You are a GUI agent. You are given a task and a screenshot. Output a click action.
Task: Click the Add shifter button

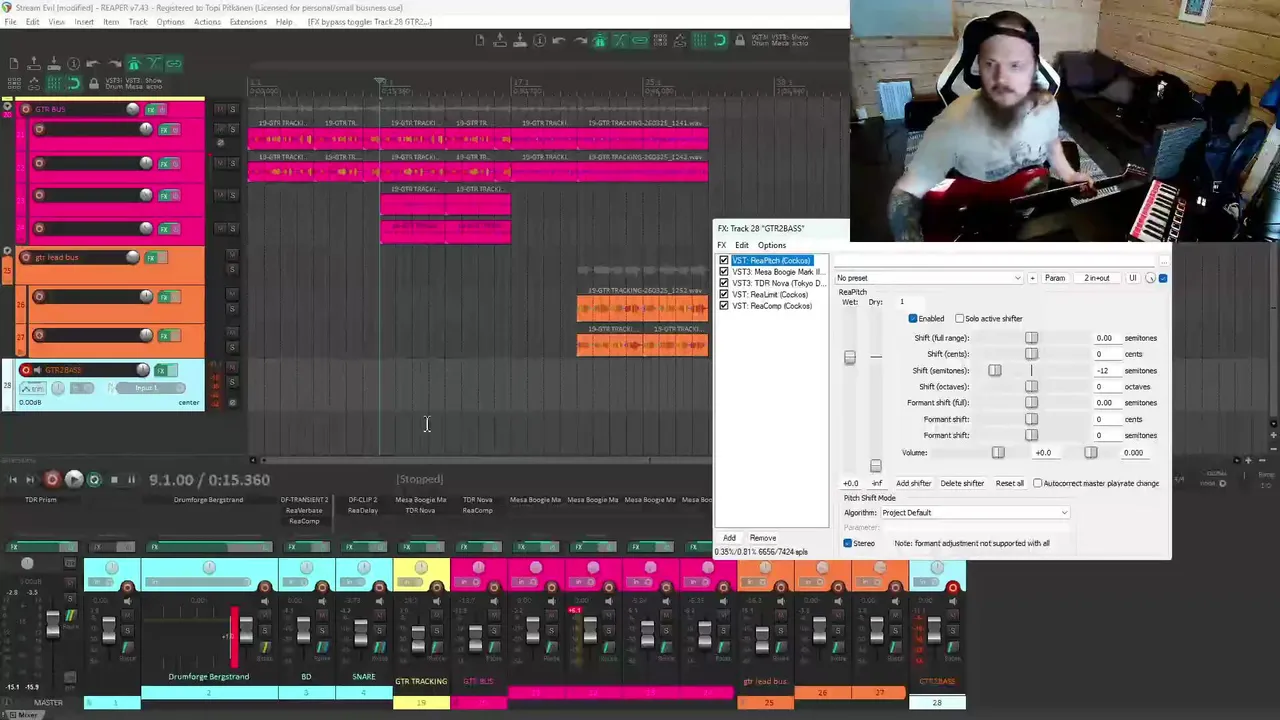coord(913,483)
